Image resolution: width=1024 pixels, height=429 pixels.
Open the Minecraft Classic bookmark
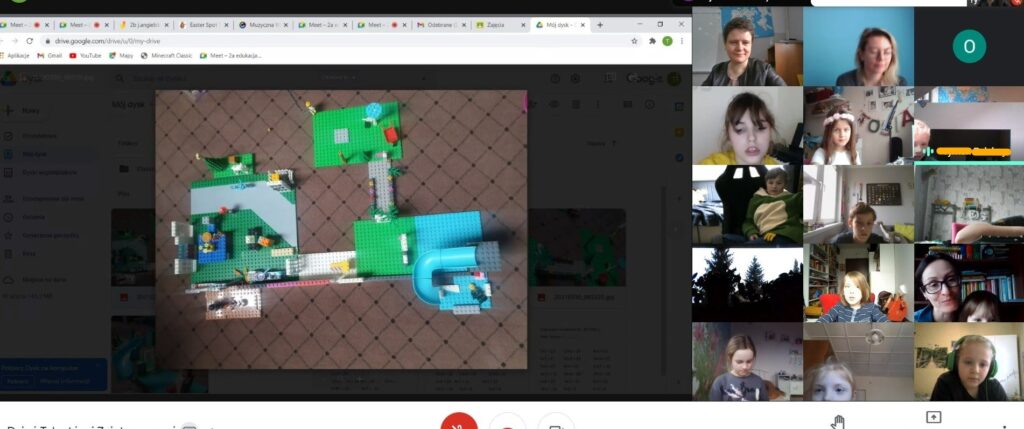(167, 56)
